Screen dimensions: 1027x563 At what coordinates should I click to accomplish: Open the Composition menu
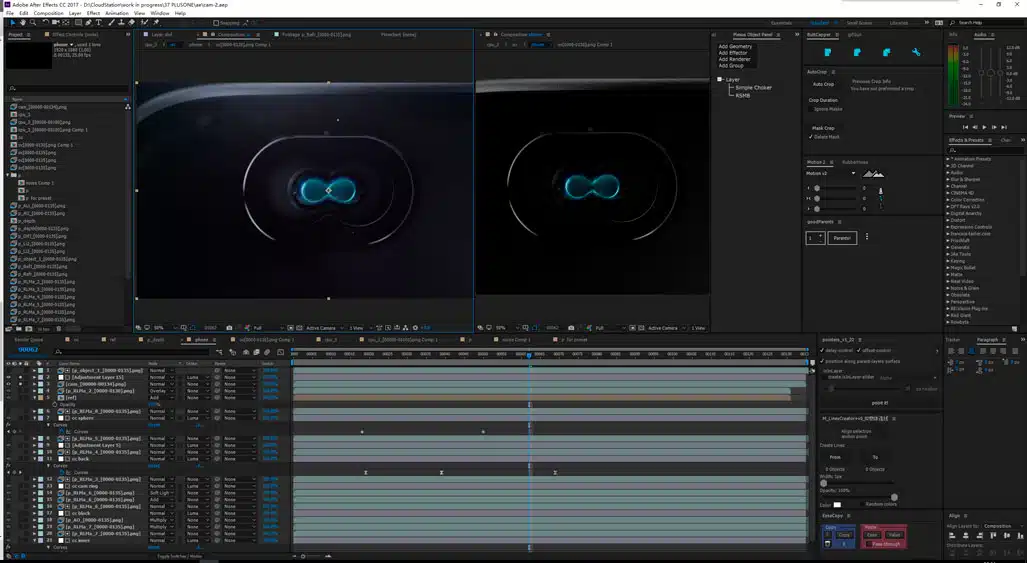pos(47,13)
